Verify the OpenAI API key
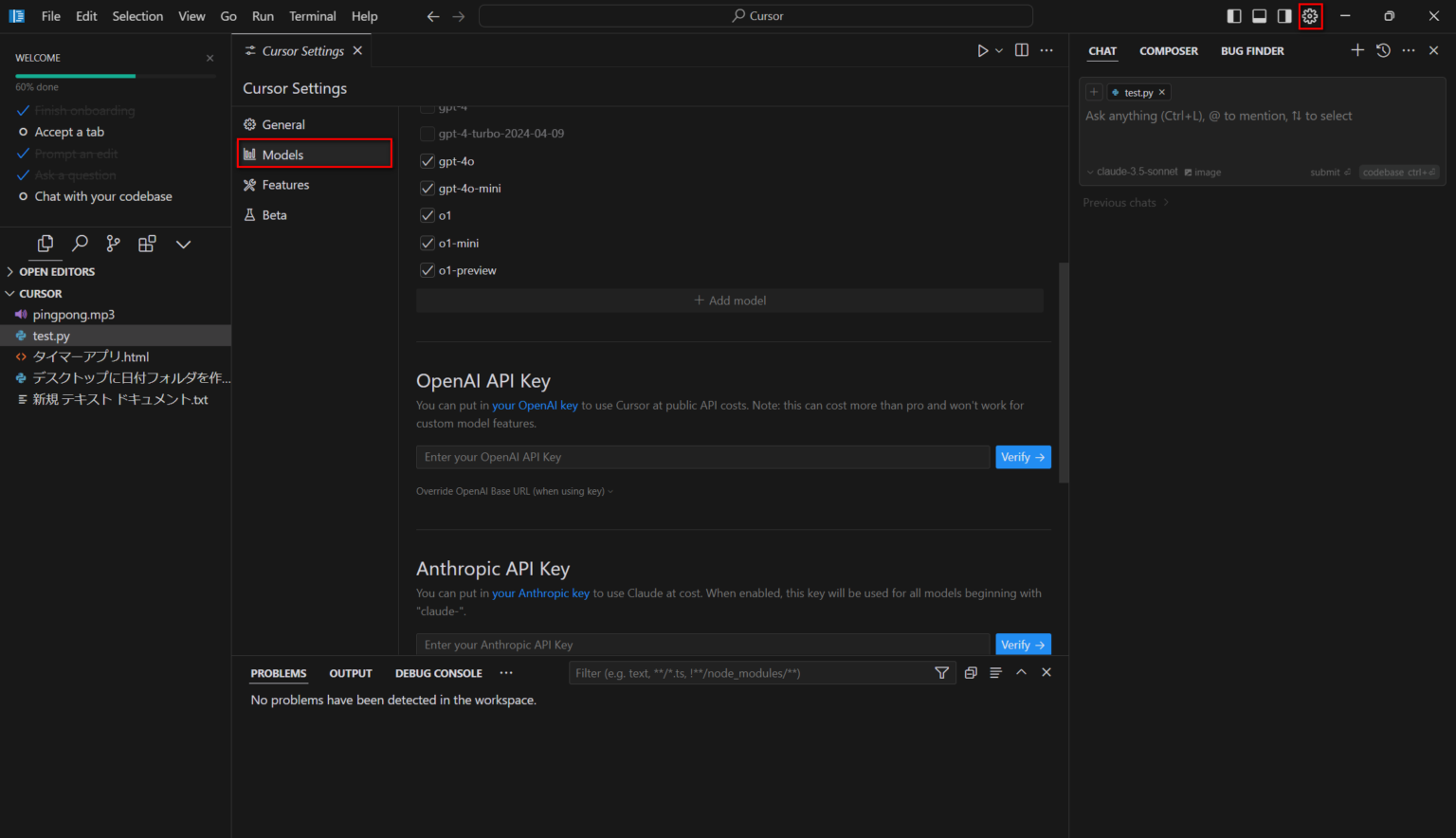The height and width of the screenshot is (838, 1456). click(x=1023, y=457)
